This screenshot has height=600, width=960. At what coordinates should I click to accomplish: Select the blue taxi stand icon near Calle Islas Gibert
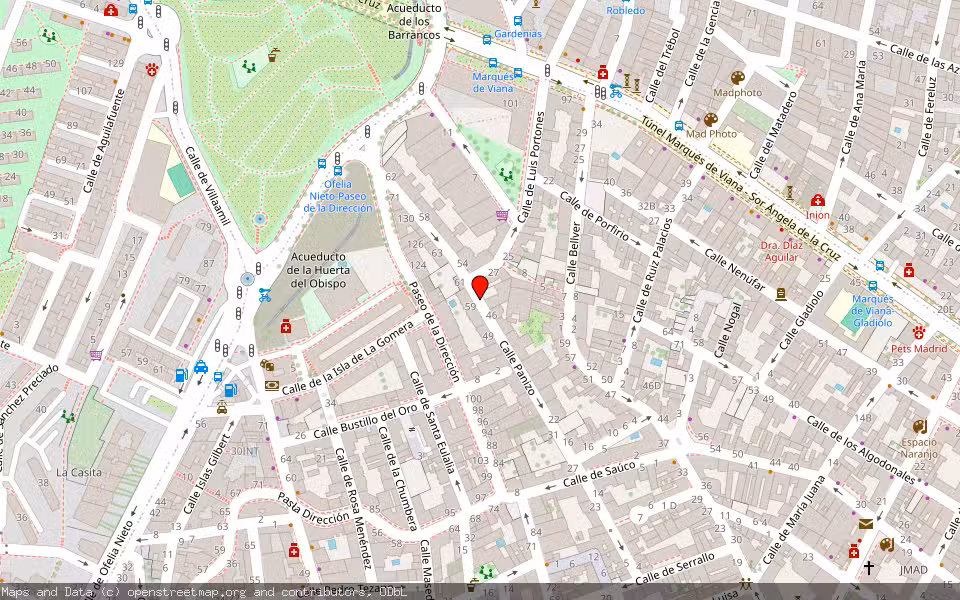(x=200, y=367)
